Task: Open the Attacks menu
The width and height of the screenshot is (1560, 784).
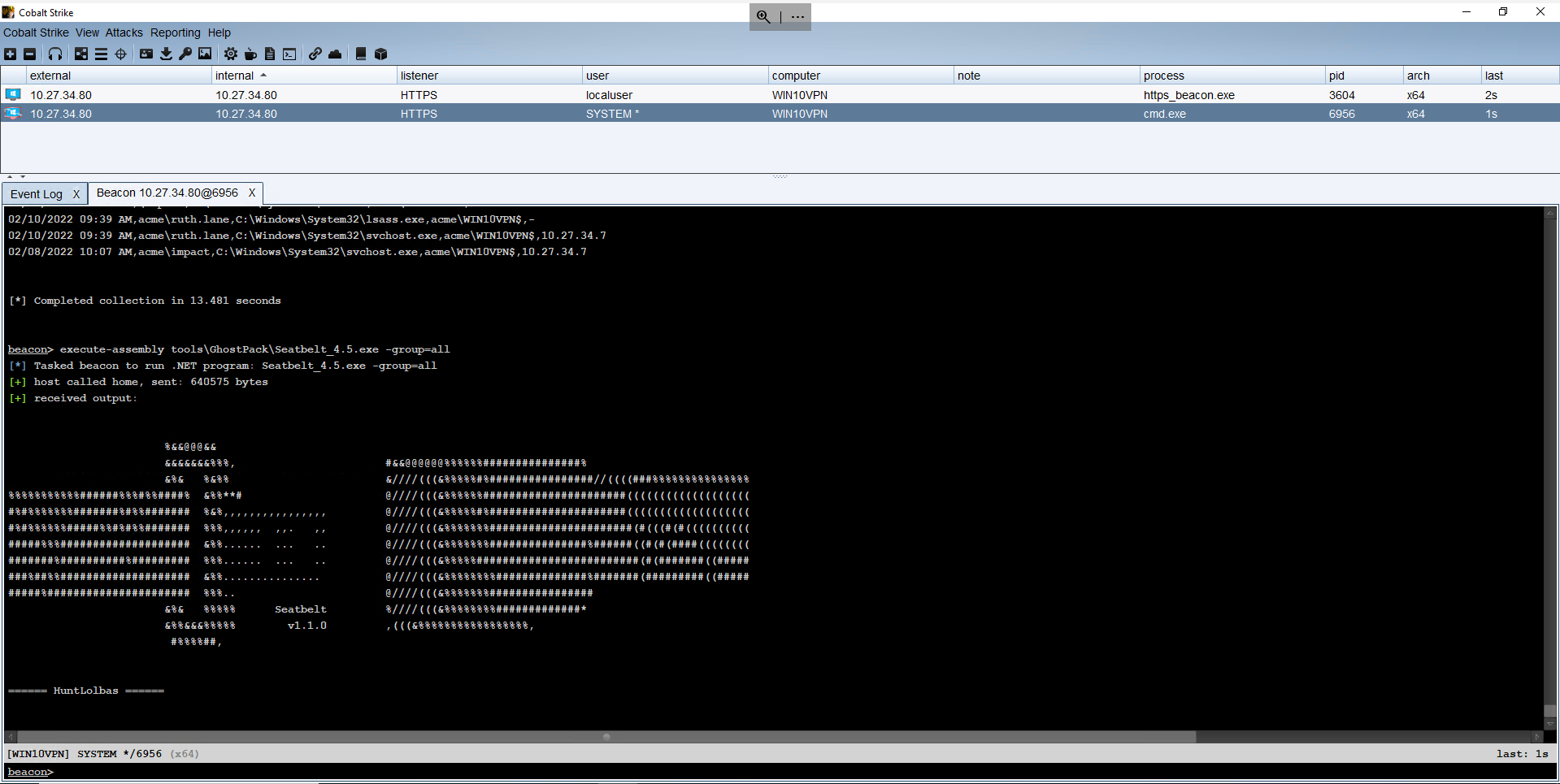Action: tap(124, 32)
